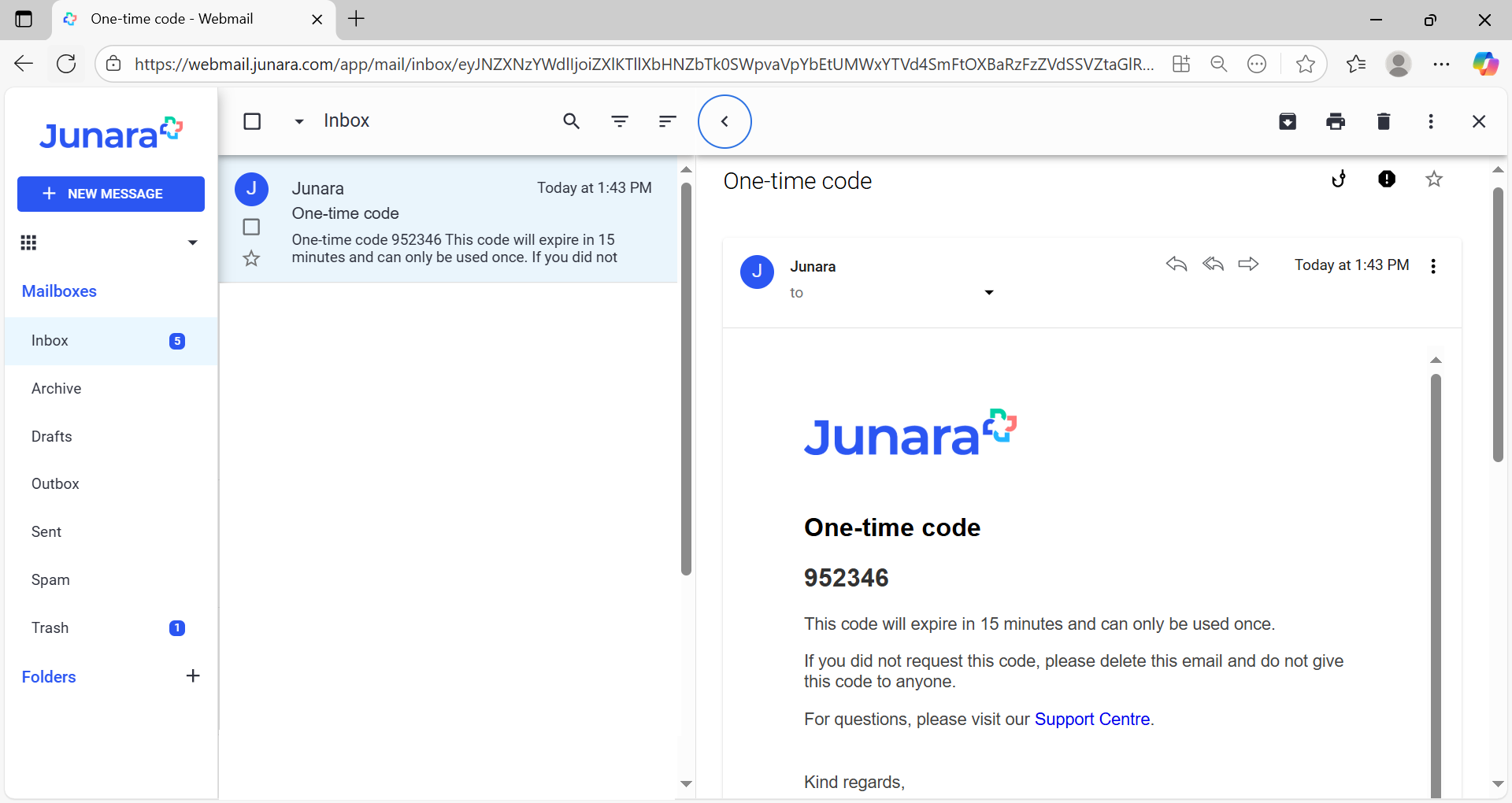Open the browser Copilot icon
This screenshot has height=803, width=1512.
(1485, 65)
